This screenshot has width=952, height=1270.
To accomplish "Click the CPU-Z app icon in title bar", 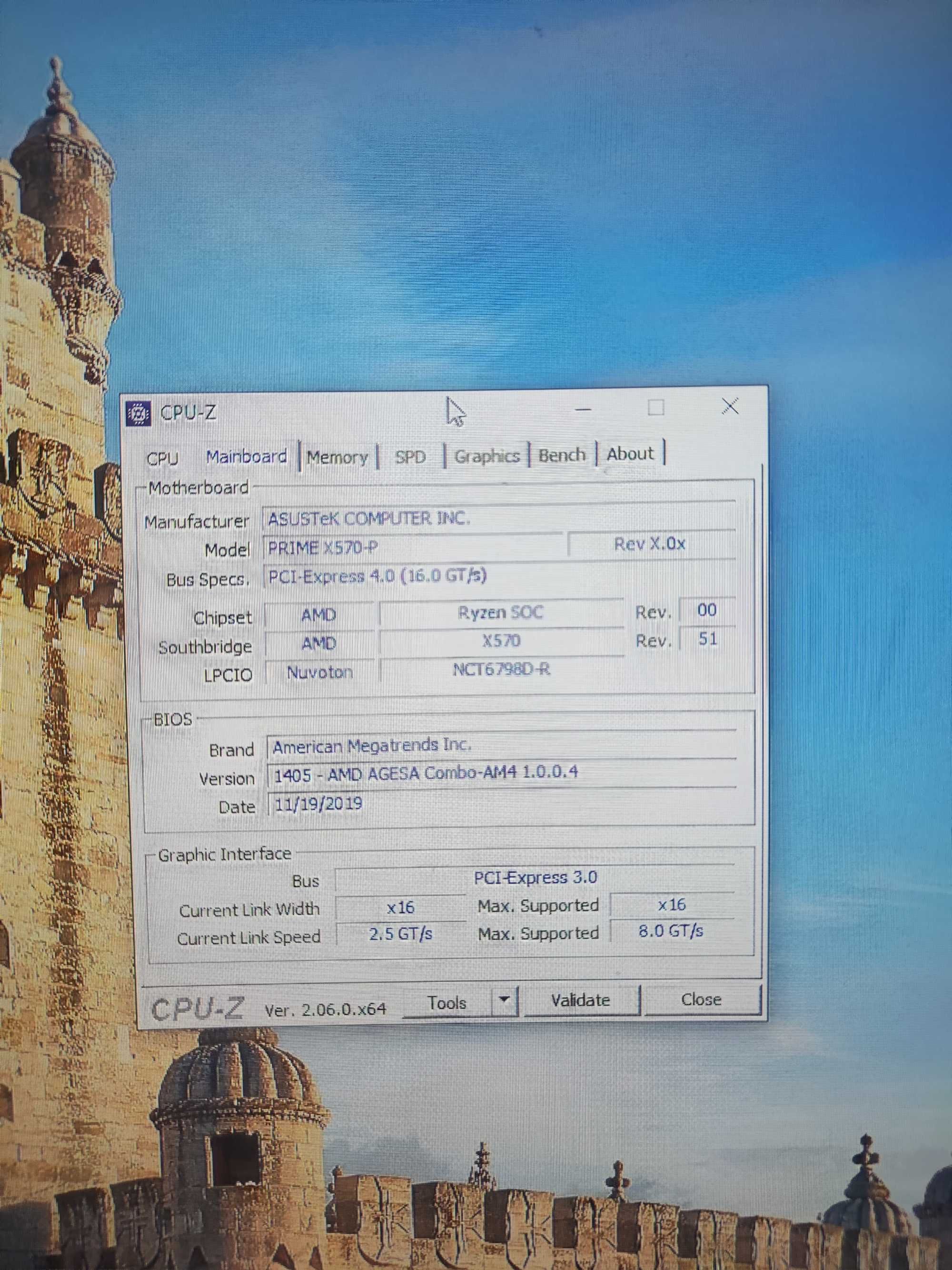I will click(x=138, y=413).
